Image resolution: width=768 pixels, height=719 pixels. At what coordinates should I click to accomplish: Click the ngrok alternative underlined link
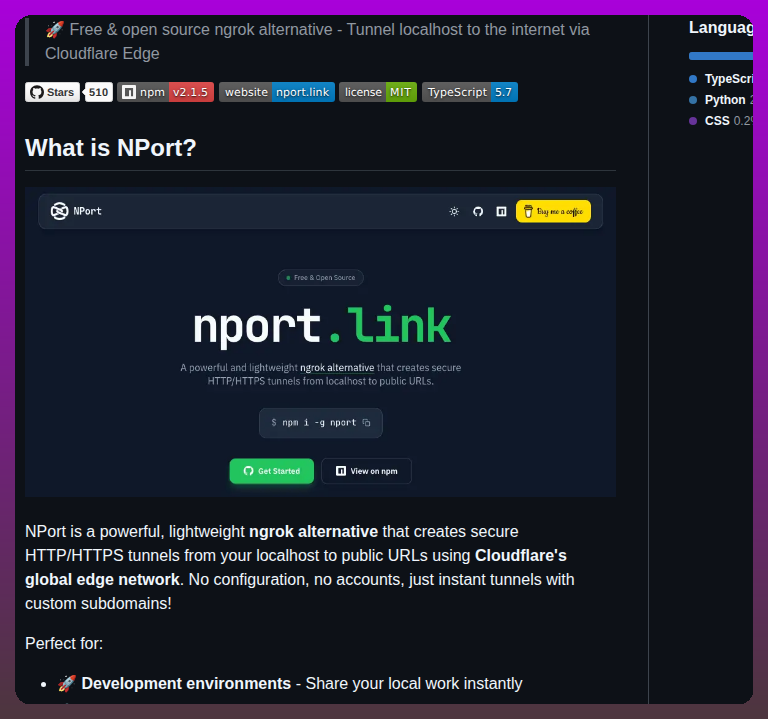(x=337, y=368)
